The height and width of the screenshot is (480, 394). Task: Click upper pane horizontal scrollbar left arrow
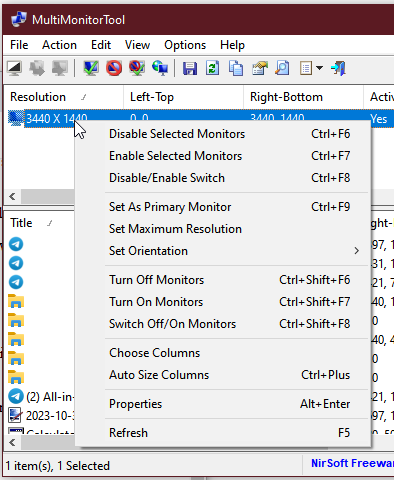pos(12,196)
